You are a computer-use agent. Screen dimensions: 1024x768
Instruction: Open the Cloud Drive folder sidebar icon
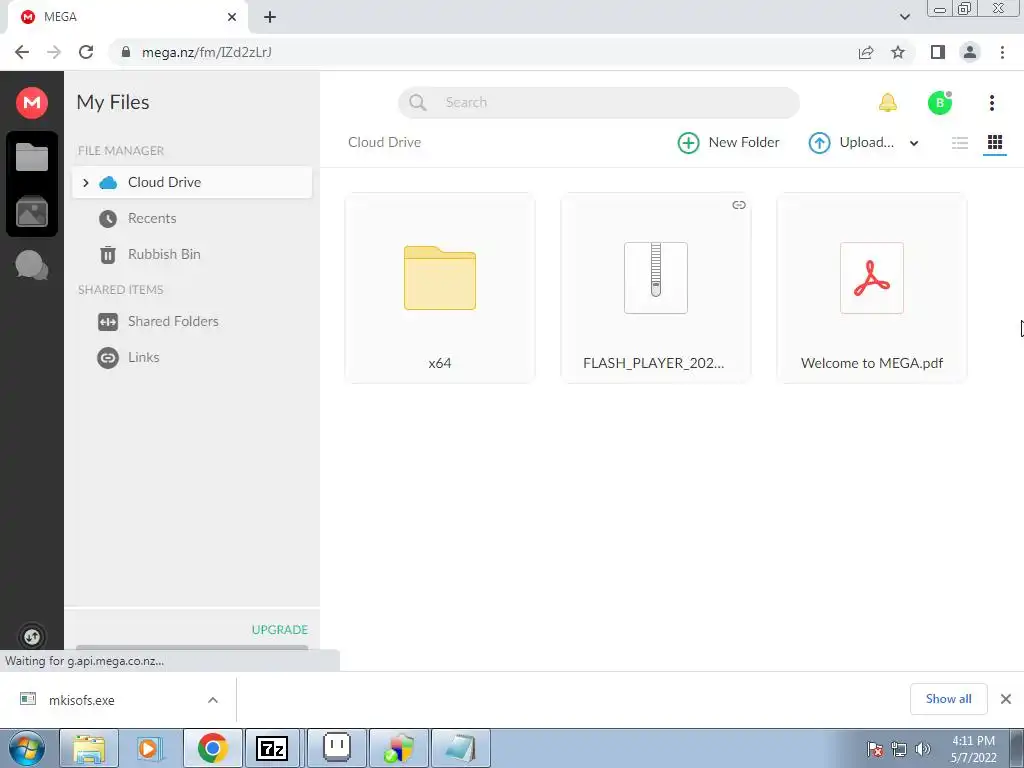point(32,157)
